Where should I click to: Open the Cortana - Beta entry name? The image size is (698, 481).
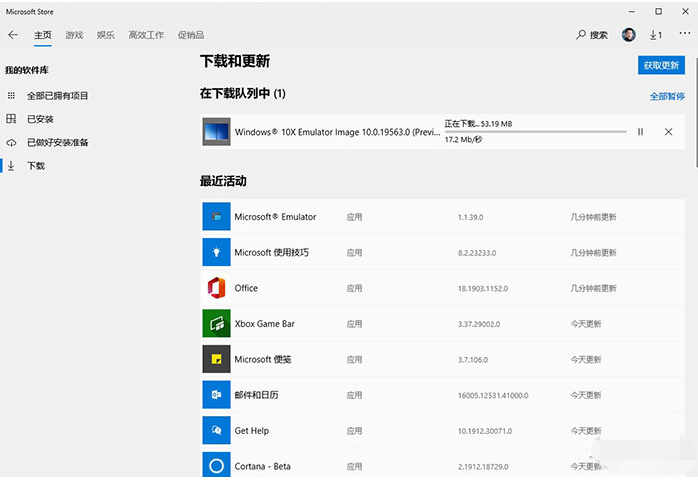point(262,466)
